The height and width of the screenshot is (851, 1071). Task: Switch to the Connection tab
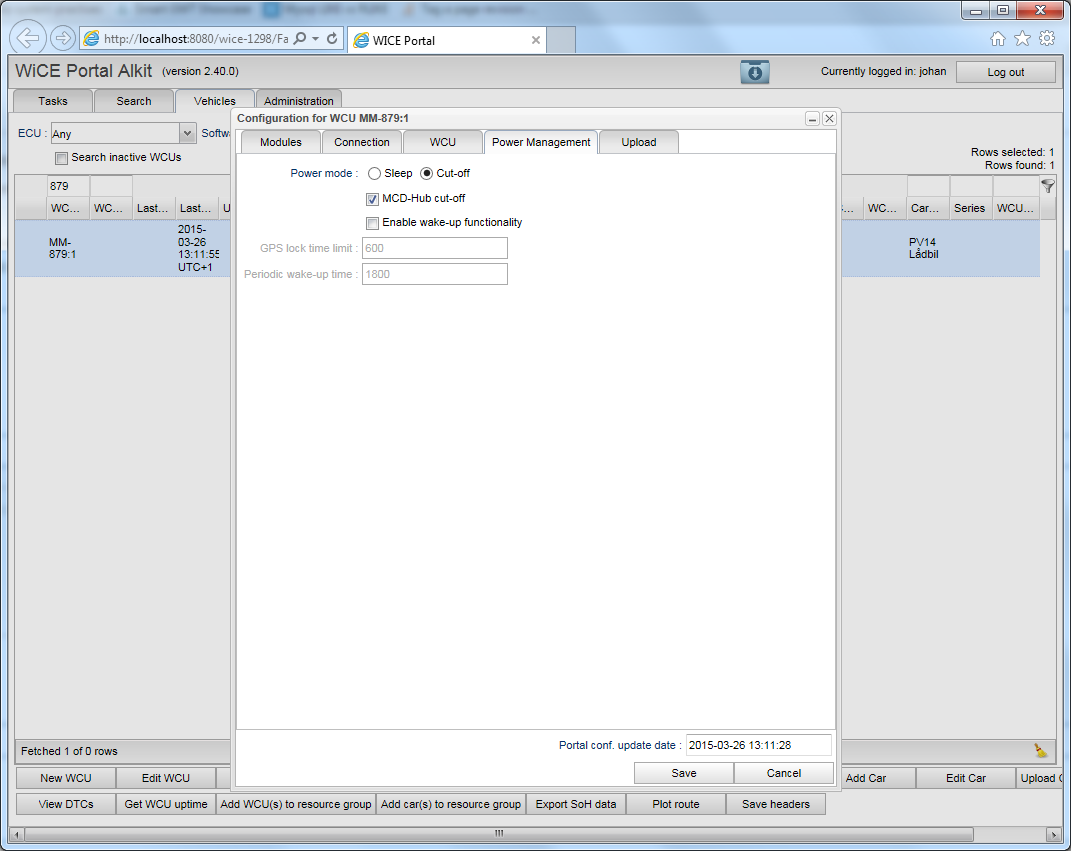(x=361, y=142)
